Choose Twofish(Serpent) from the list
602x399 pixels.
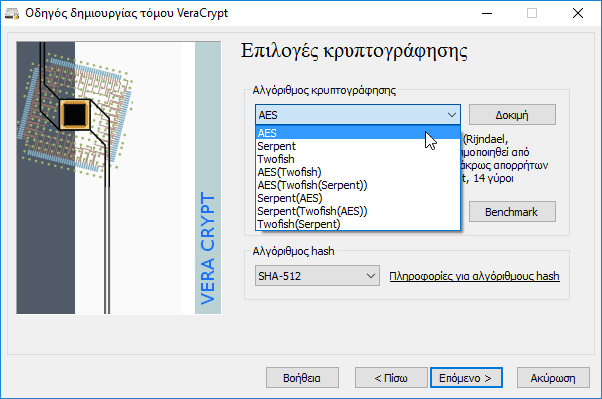[x=357, y=224]
